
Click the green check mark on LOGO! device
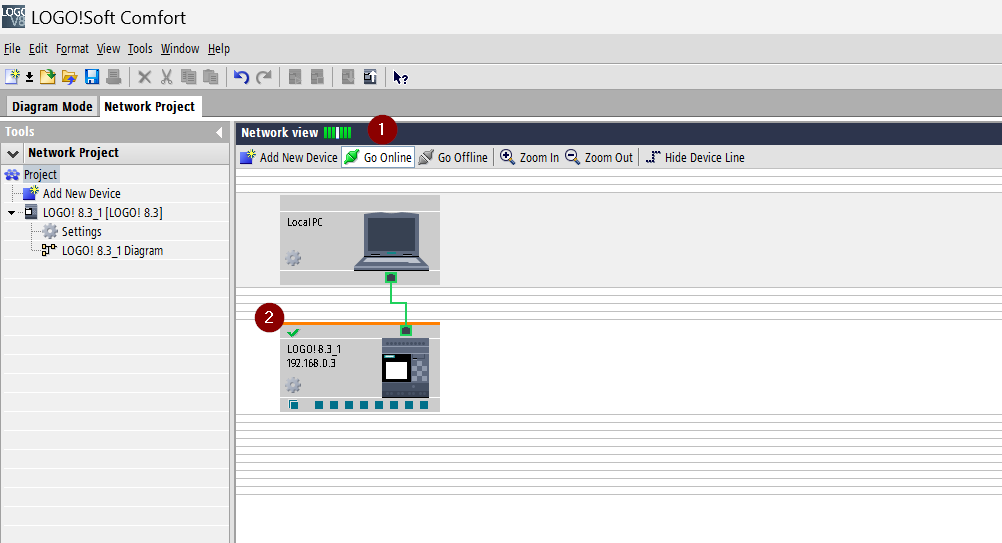[293, 333]
